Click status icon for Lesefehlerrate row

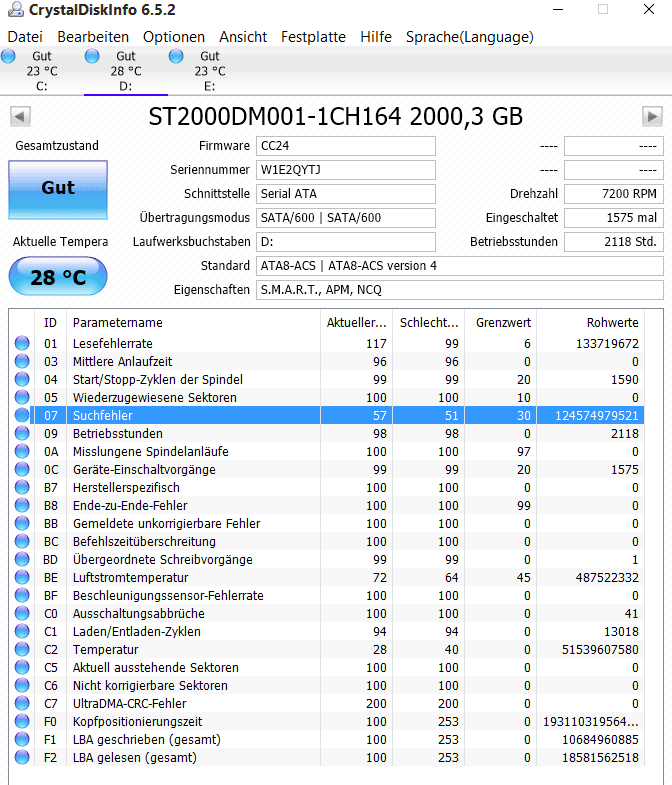coord(22,343)
